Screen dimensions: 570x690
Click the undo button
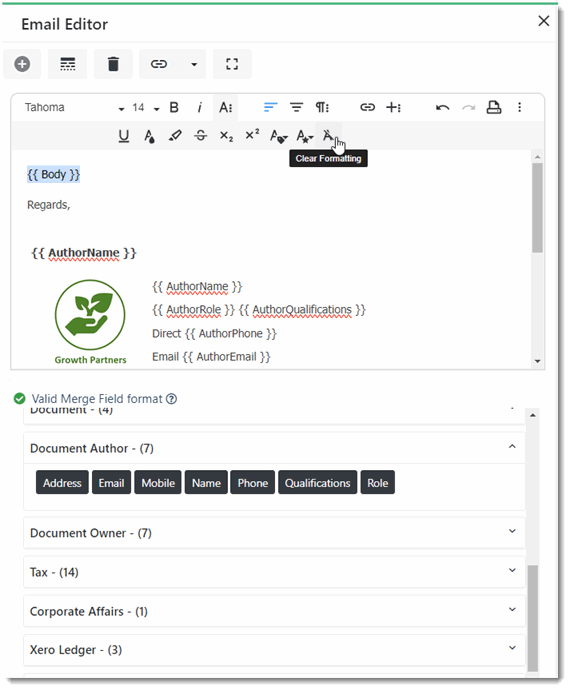click(442, 108)
